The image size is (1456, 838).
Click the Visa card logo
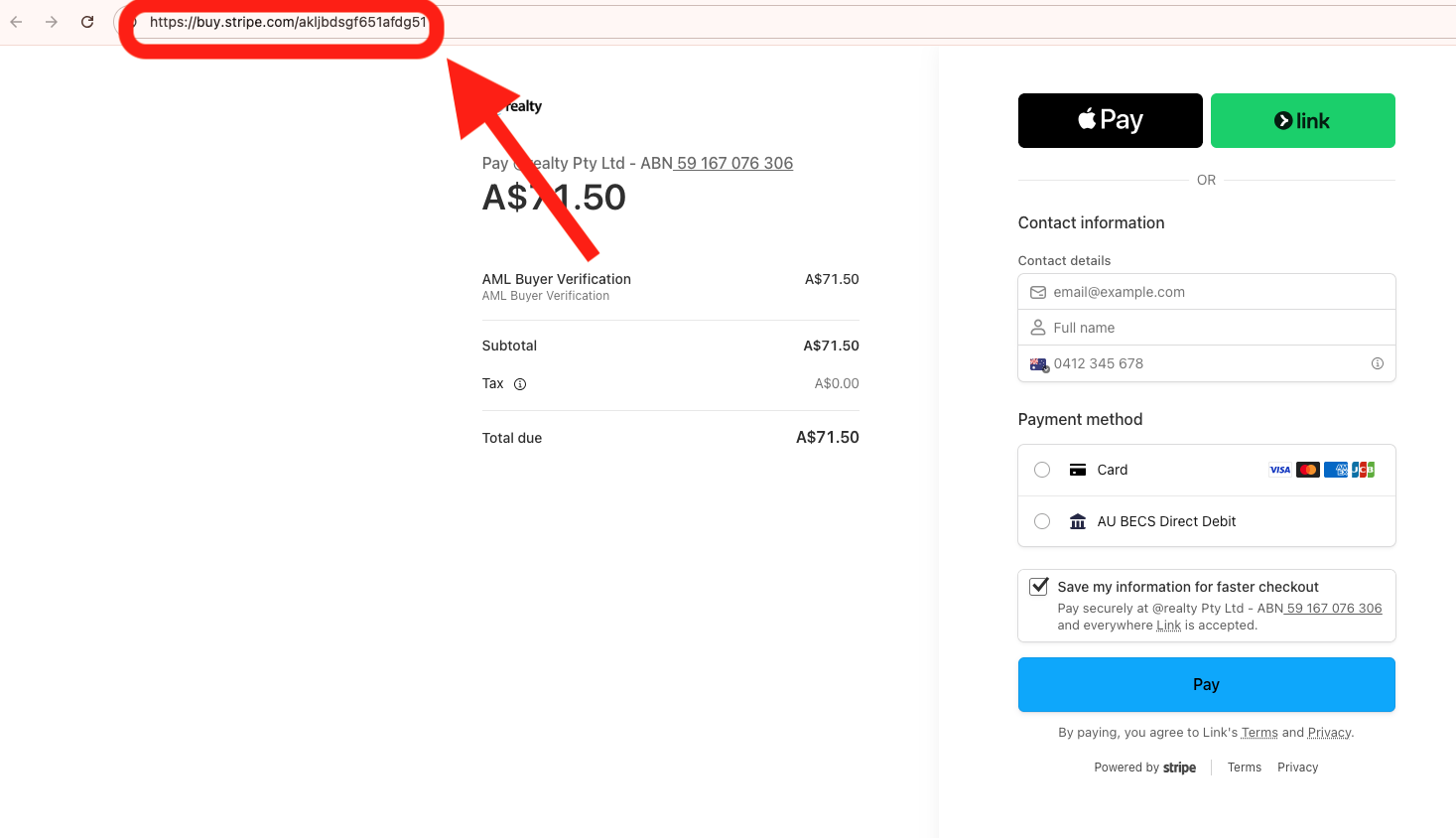click(x=1280, y=470)
